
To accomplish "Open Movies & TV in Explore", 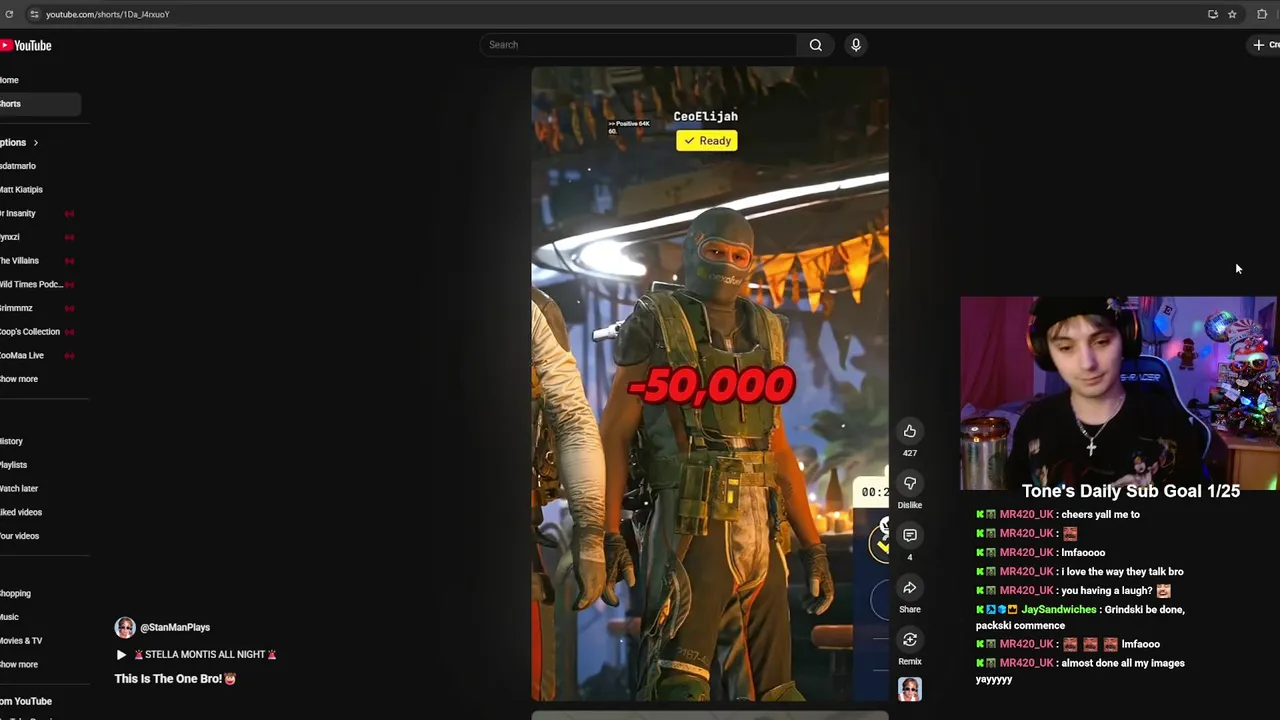I will (21, 641).
